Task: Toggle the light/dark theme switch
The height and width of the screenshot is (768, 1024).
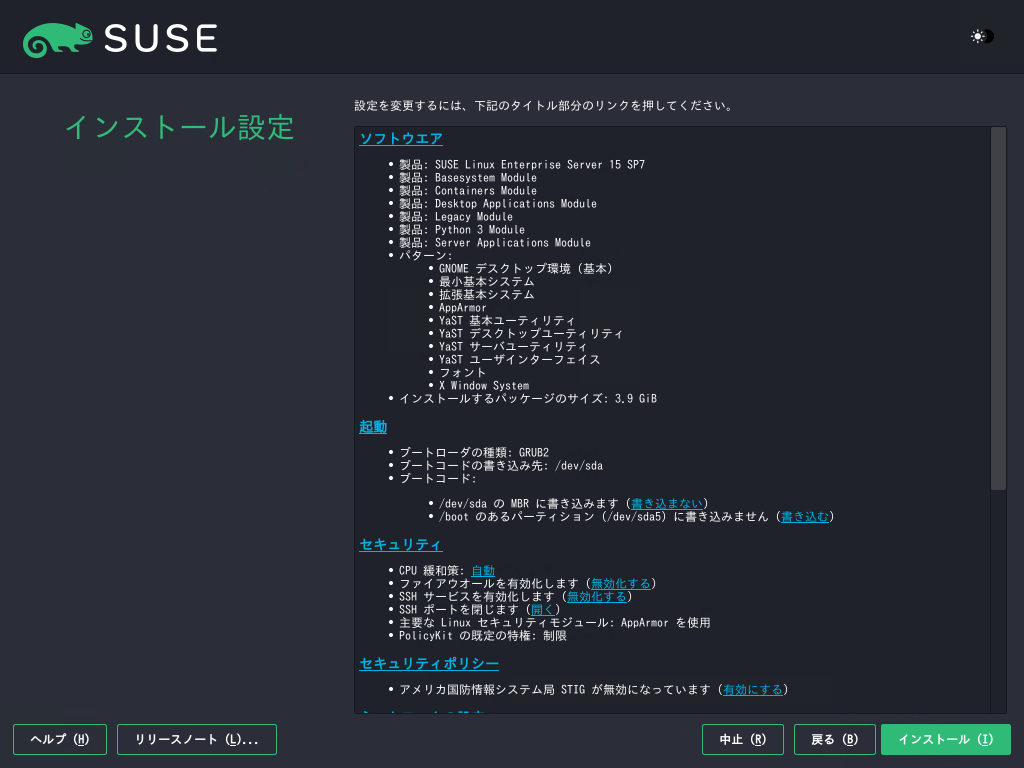Action: coord(981,37)
